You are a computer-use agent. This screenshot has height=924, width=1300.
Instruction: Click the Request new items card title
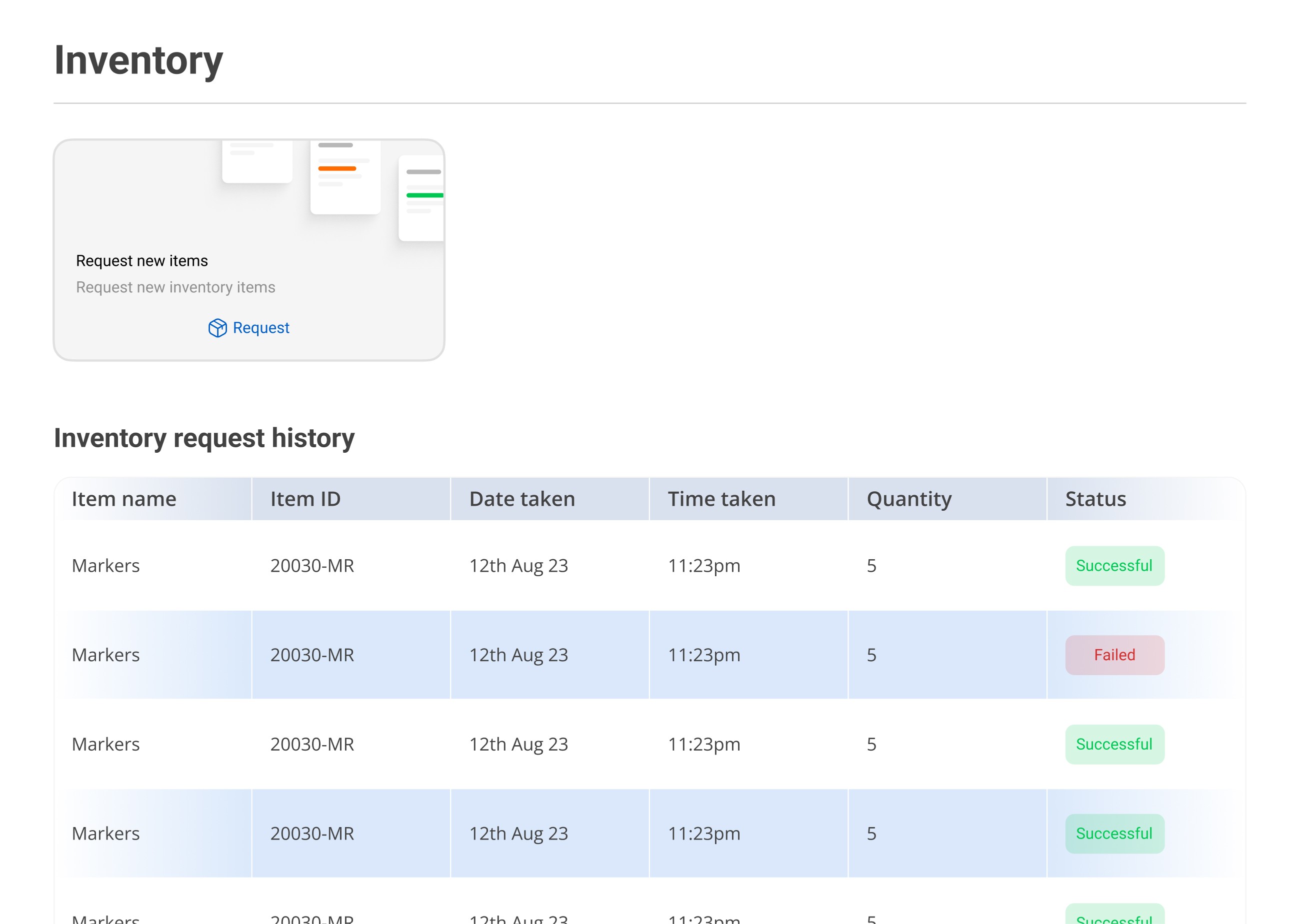[x=141, y=260]
